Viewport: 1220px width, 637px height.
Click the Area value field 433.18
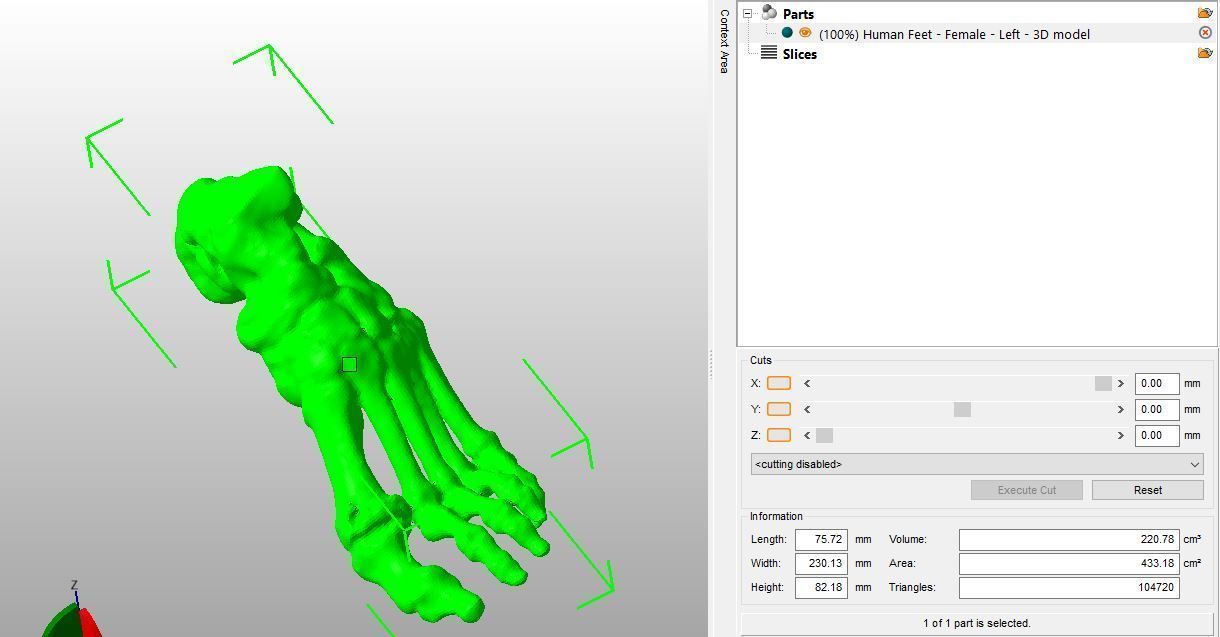point(1069,563)
